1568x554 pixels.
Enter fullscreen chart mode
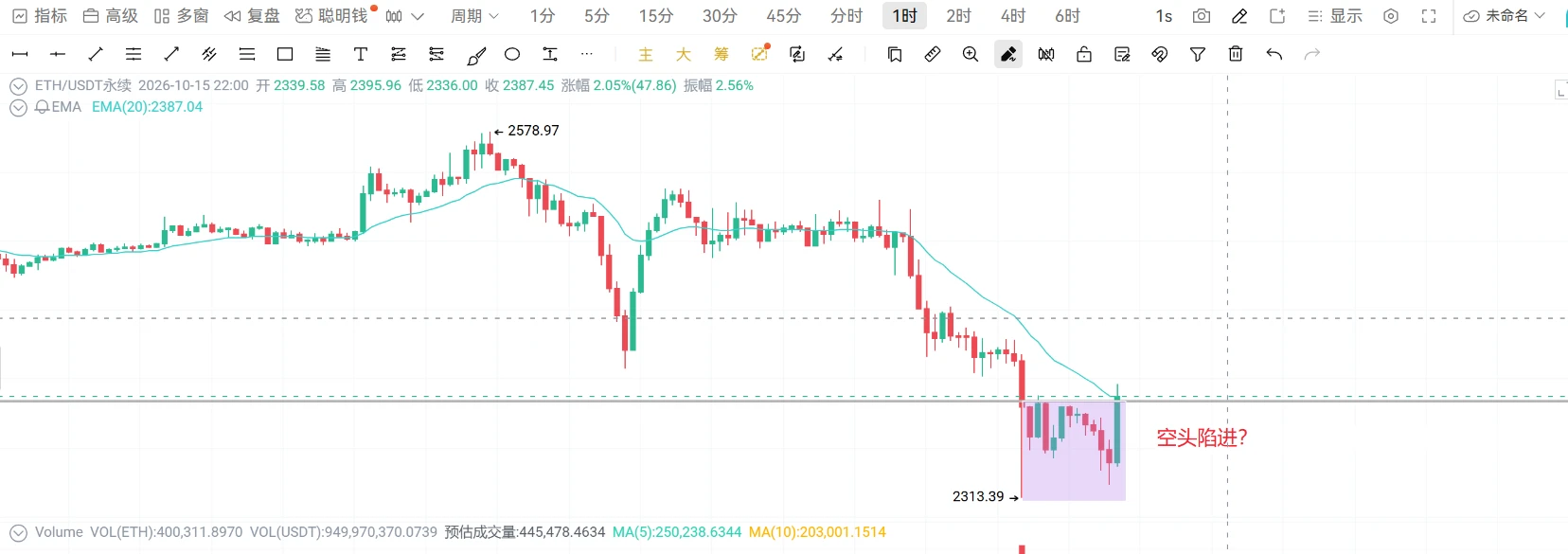click(x=1429, y=16)
